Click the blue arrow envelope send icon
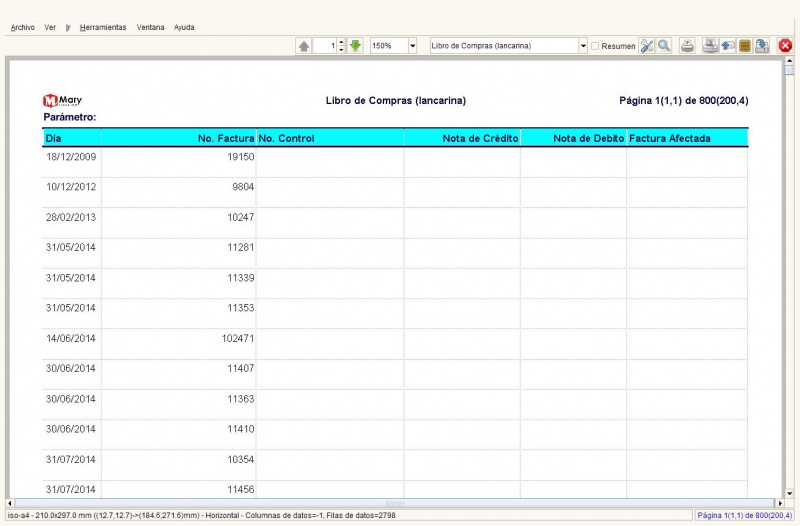 click(x=728, y=46)
